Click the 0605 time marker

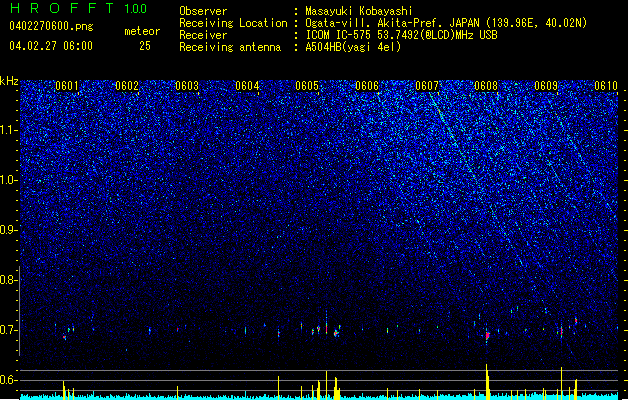pos(307,86)
